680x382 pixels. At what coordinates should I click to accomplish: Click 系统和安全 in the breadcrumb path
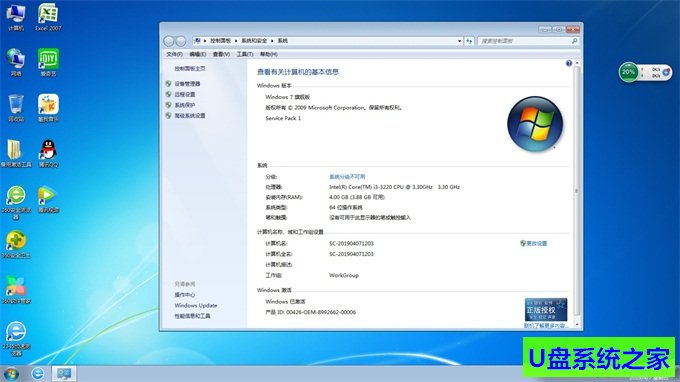(254, 41)
